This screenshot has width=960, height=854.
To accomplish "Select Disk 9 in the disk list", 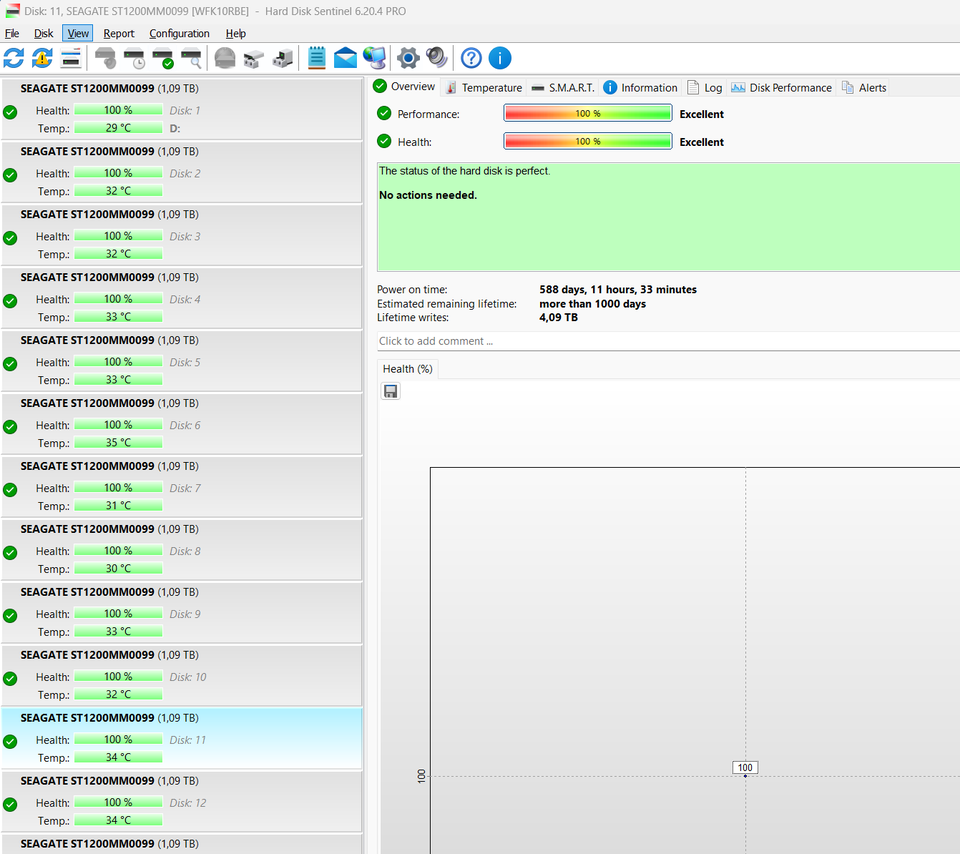I will [182, 613].
